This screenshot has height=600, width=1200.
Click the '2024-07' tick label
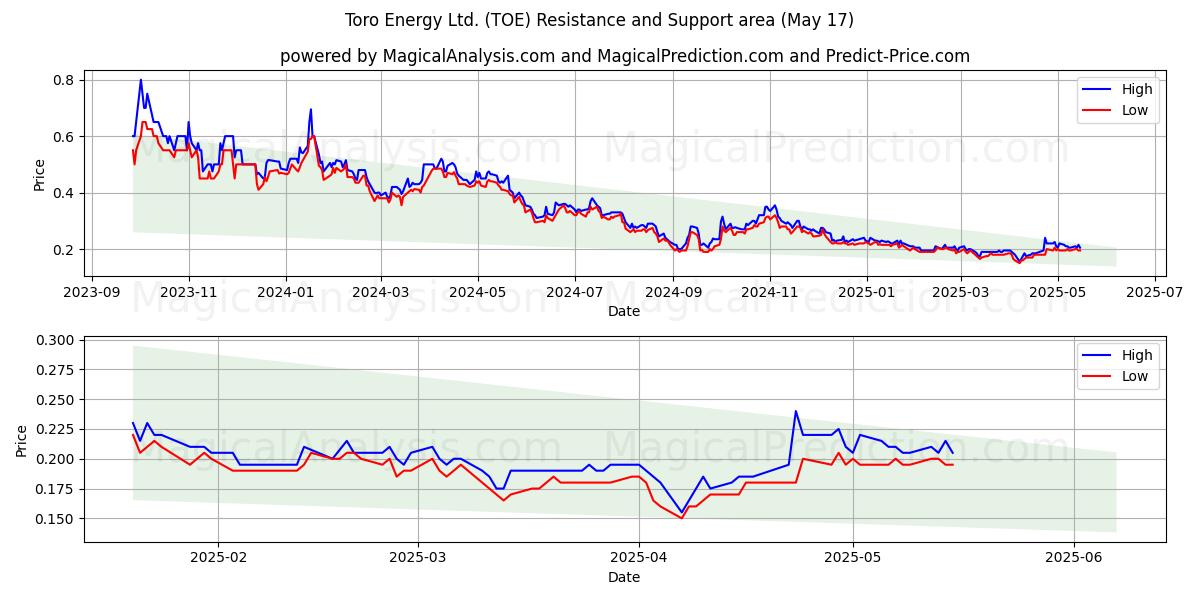pos(574,292)
